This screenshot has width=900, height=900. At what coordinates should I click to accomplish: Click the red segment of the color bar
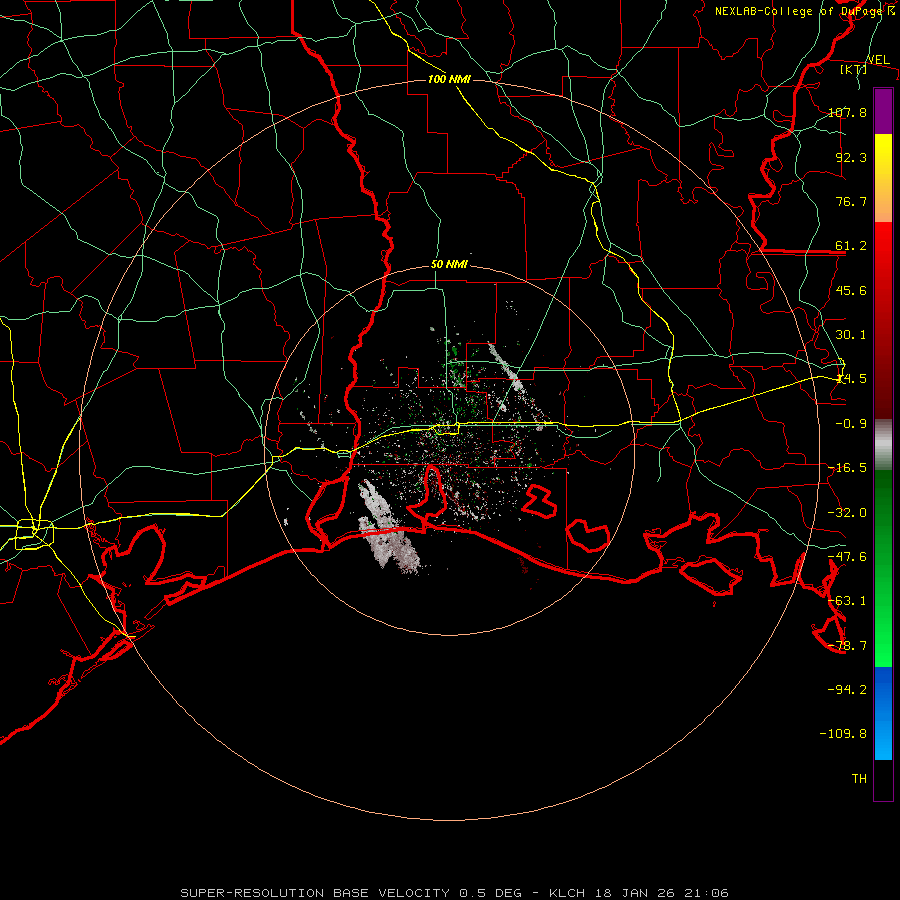883,320
